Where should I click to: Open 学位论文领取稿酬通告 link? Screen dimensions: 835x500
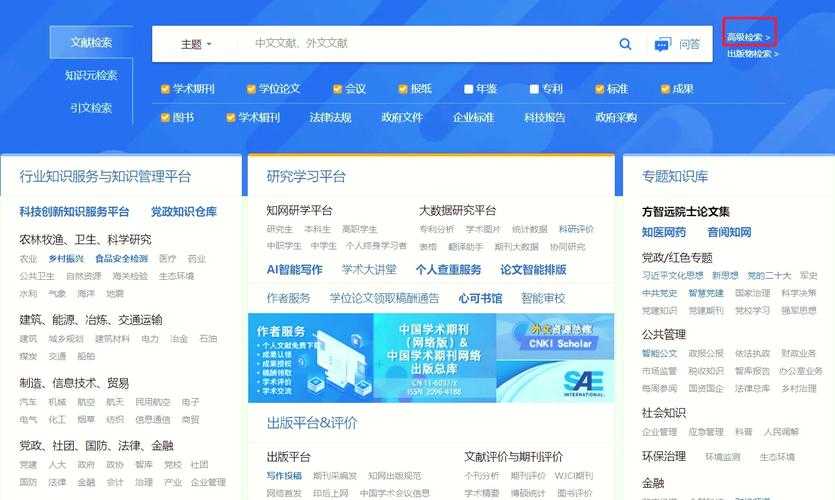[x=384, y=298]
